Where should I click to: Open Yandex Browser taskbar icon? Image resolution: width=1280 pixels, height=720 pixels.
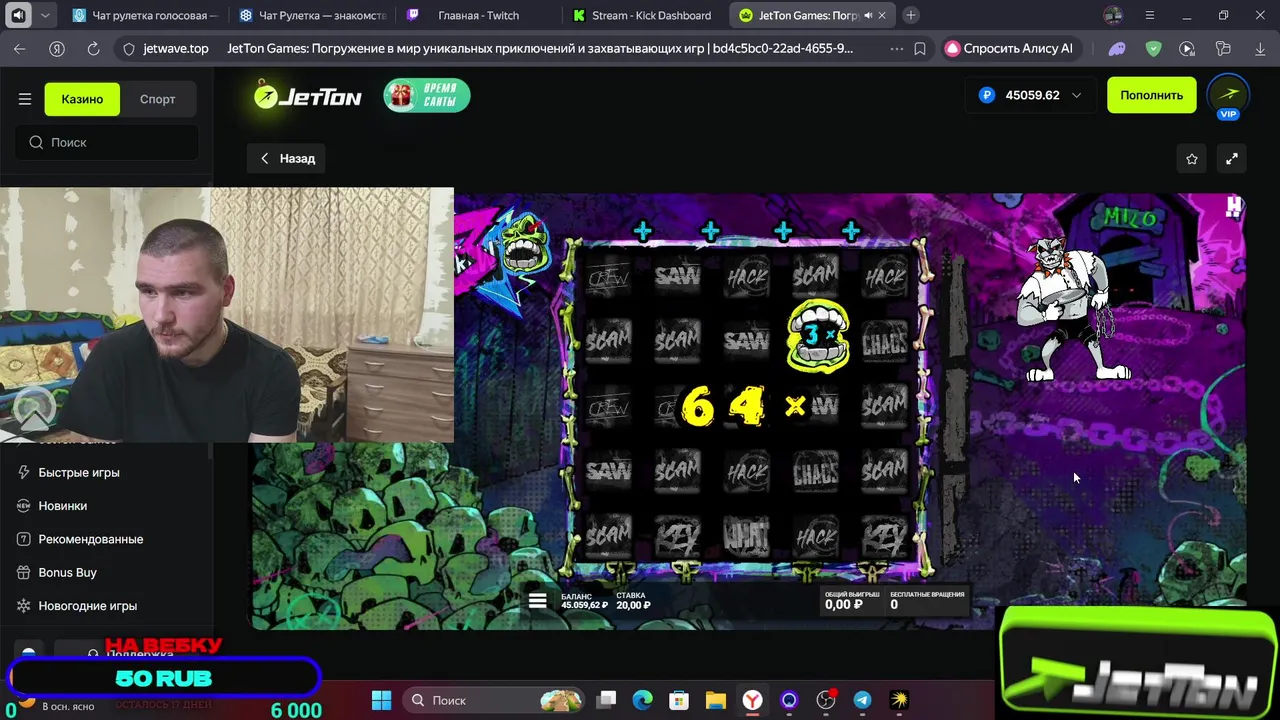click(x=752, y=700)
